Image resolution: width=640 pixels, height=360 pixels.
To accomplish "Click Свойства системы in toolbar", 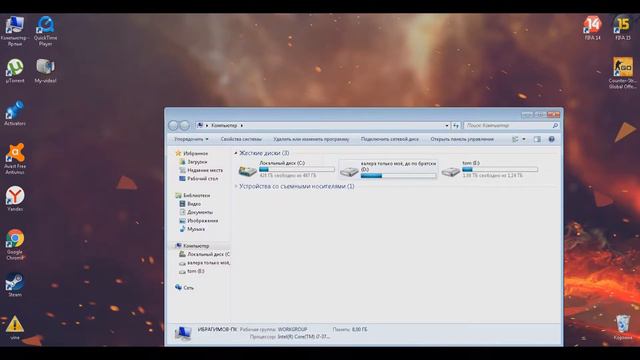I will (241, 140).
